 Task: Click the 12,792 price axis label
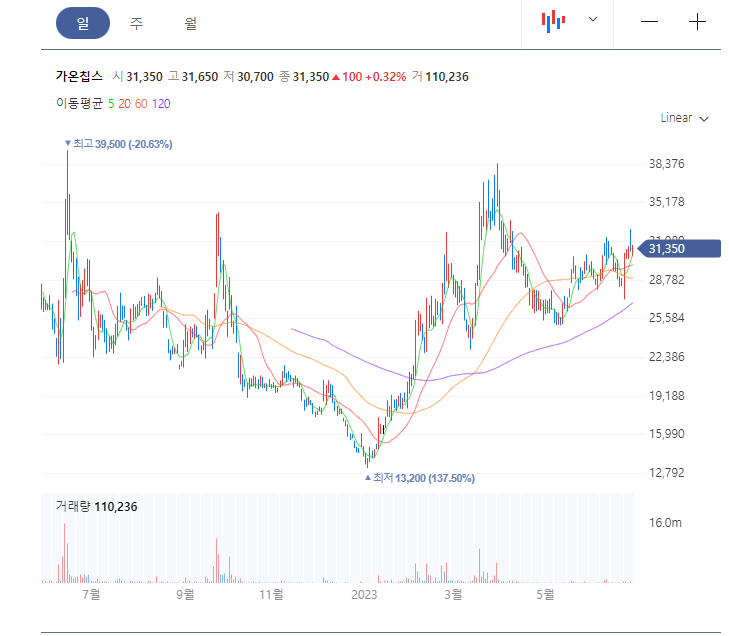pos(667,473)
